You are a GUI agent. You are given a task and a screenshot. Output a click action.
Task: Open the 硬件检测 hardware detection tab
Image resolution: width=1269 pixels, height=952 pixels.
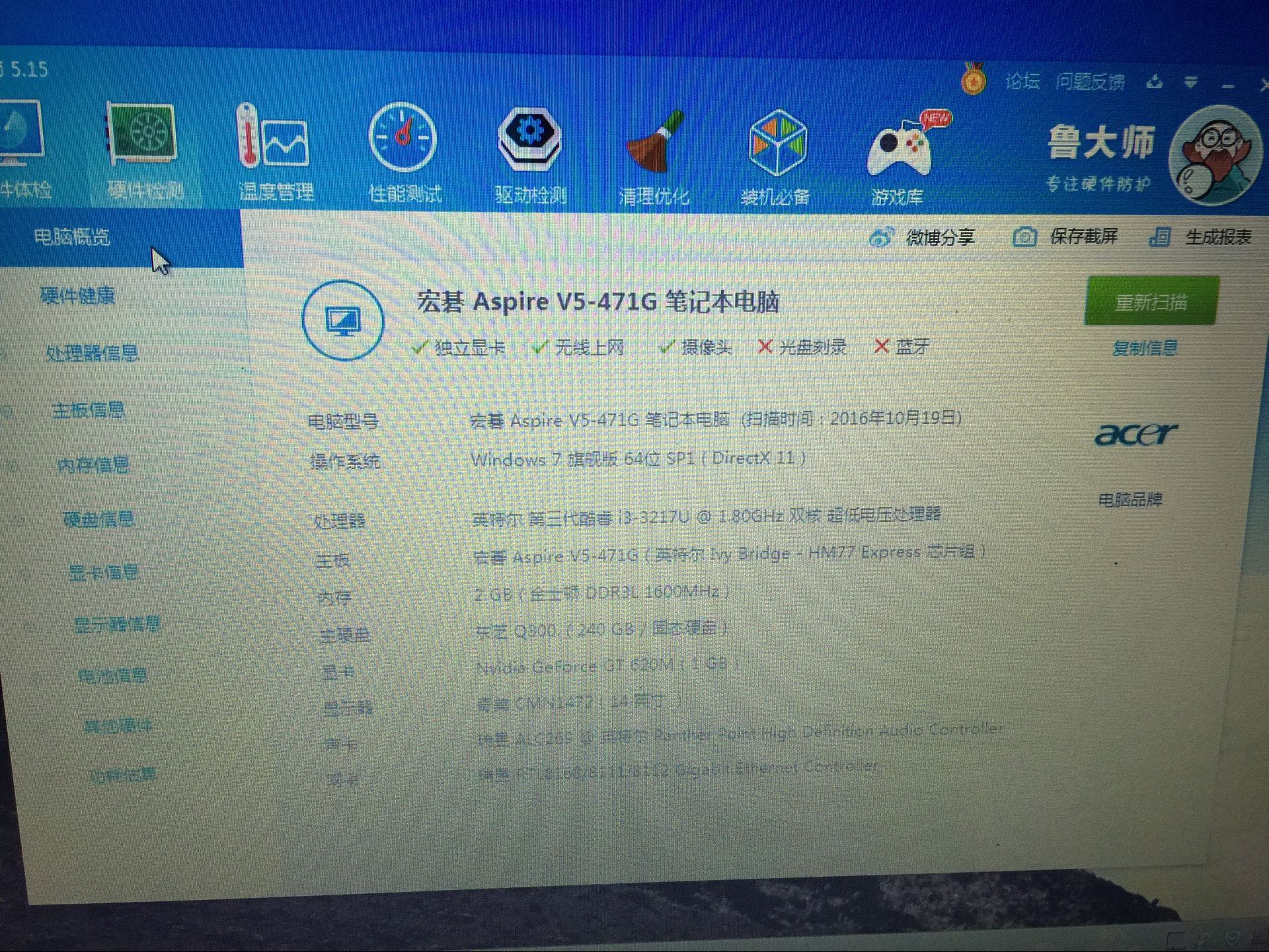pyautogui.click(x=144, y=152)
